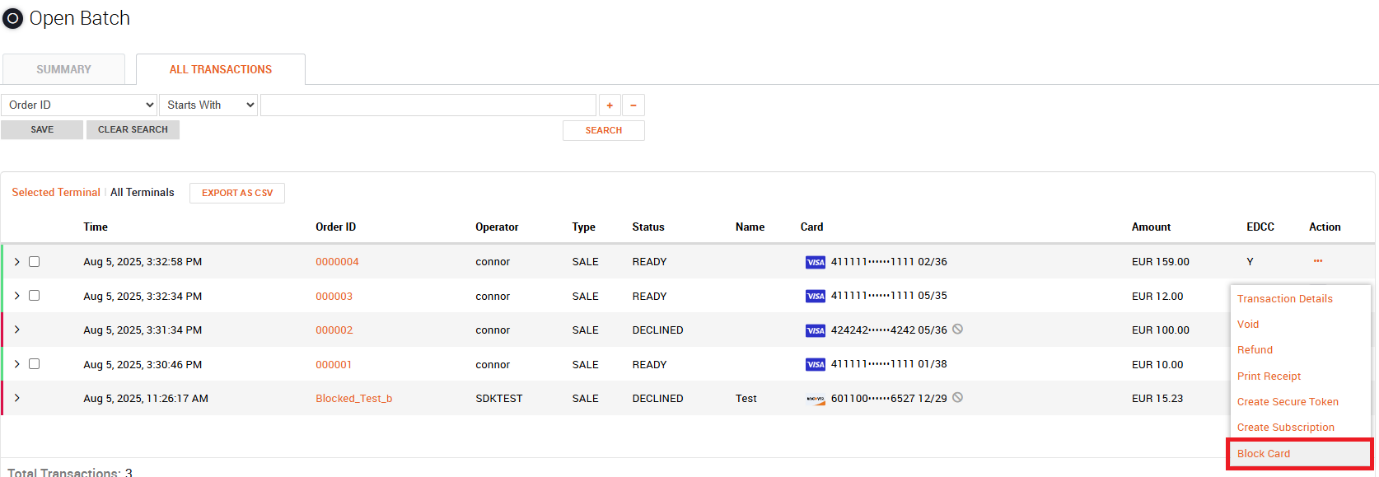Screen dimensions: 1379x477
Task: Click the Visa icon in the 000001 row
Action: 815,364
